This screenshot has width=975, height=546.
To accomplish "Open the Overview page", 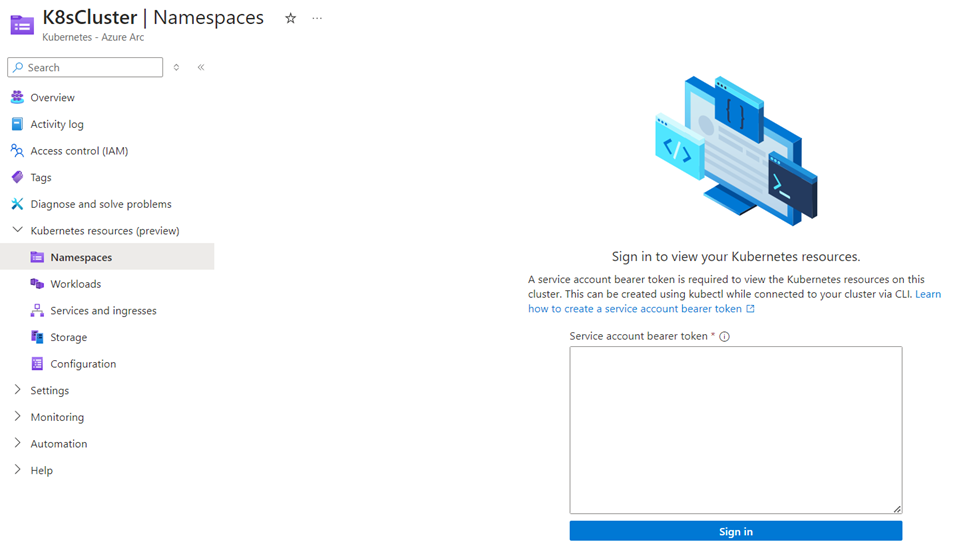I will click(52, 98).
